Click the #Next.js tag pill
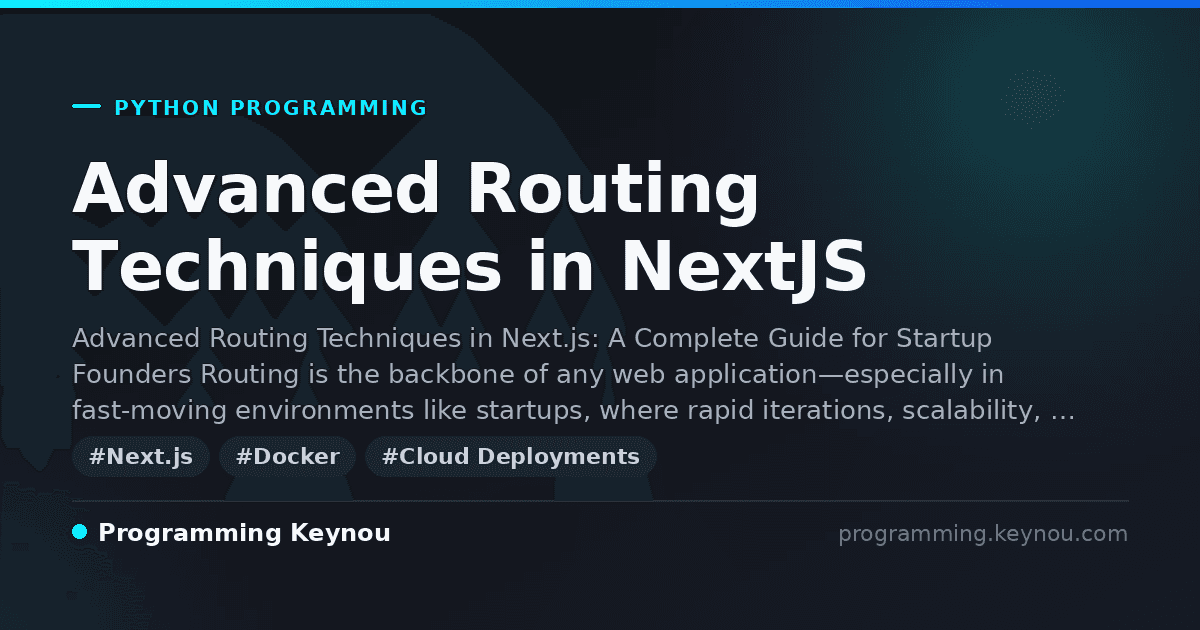The width and height of the screenshot is (1200, 630). click(141, 457)
